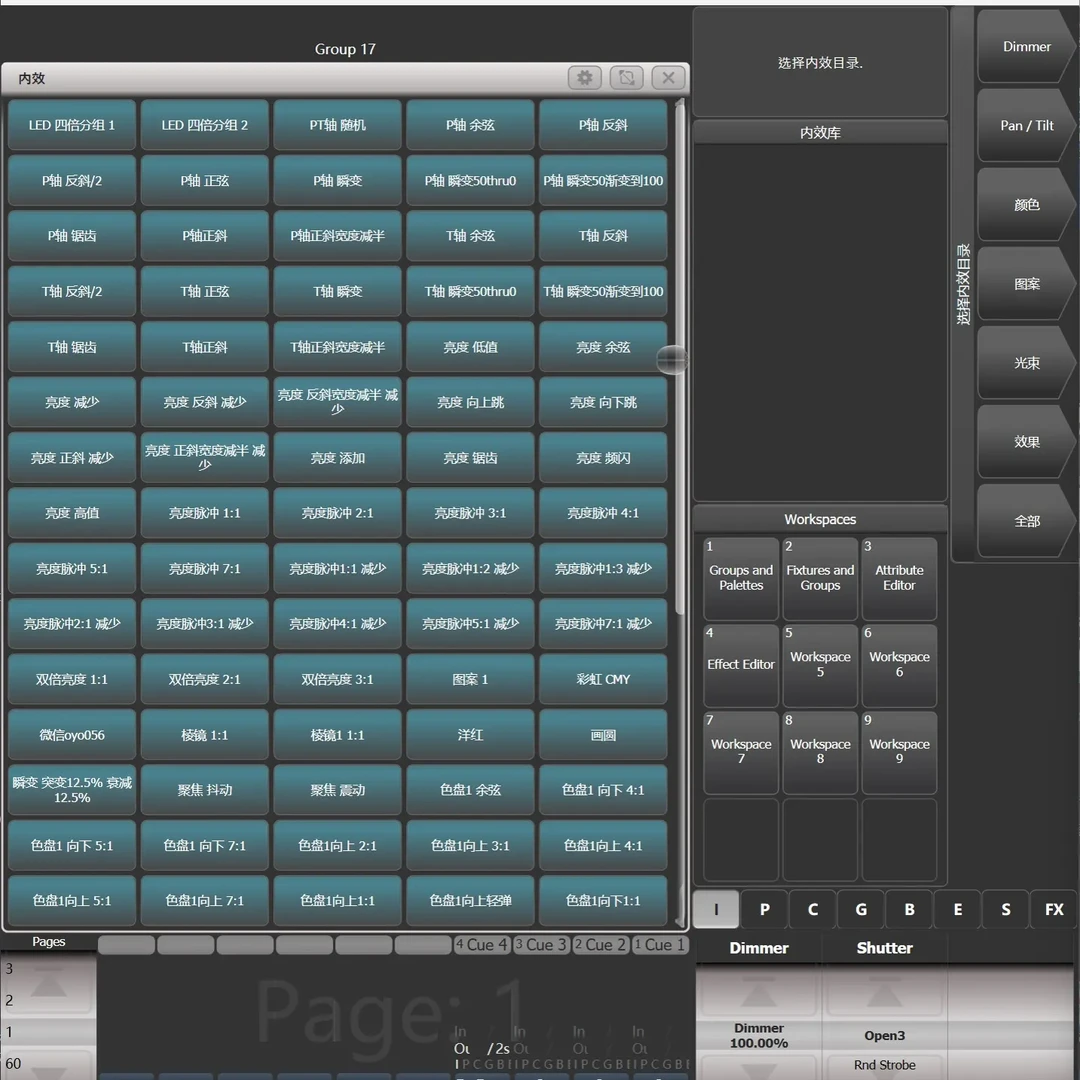Apply the 彩虹 CMY effect

click(x=603, y=680)
